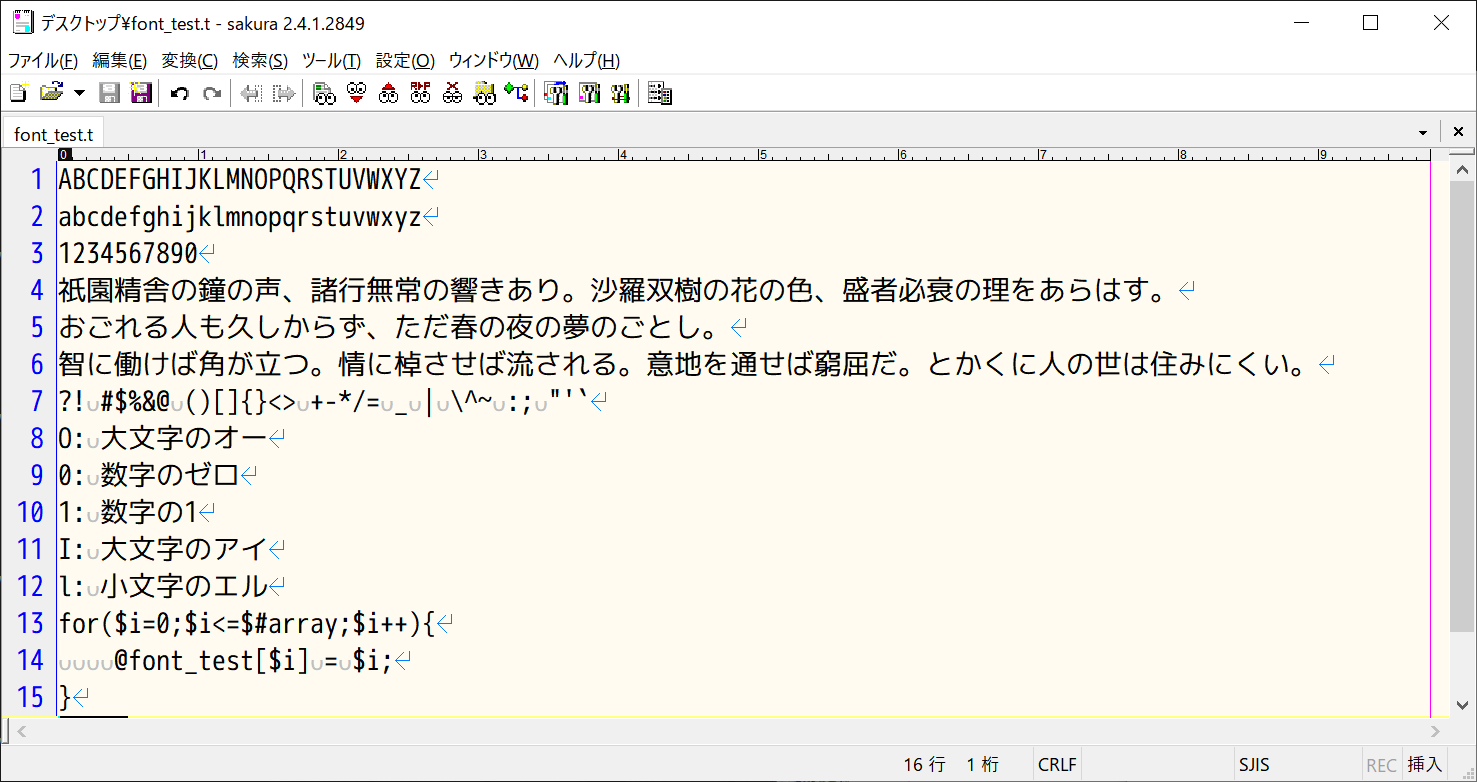1477x782 pixels.
Task: Click the save-as floppy icon with sparkle
Action: [141, 94]
